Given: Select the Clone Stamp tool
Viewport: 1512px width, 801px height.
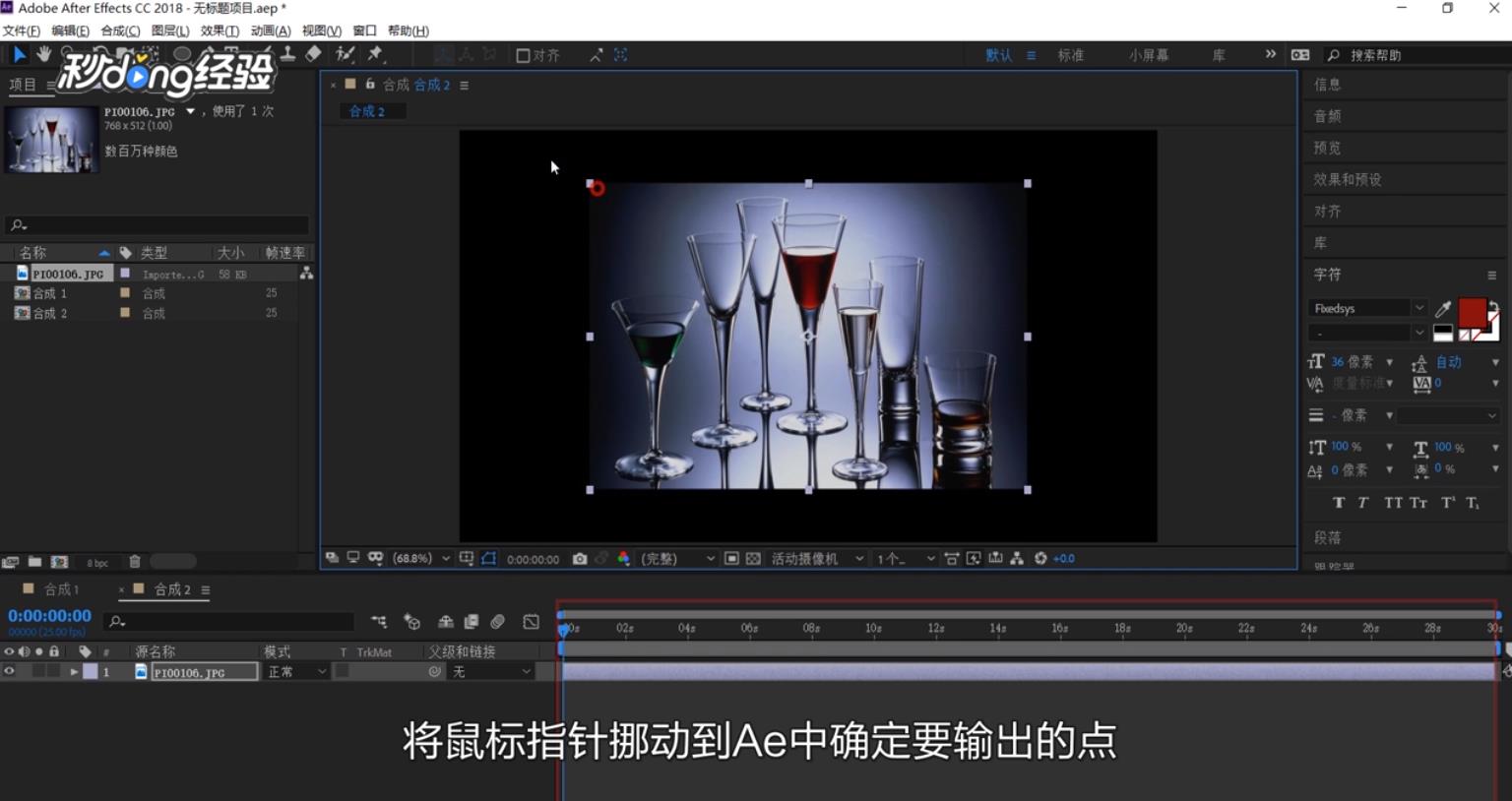Looking at the screenshot, I should click(x=288, y=54).
